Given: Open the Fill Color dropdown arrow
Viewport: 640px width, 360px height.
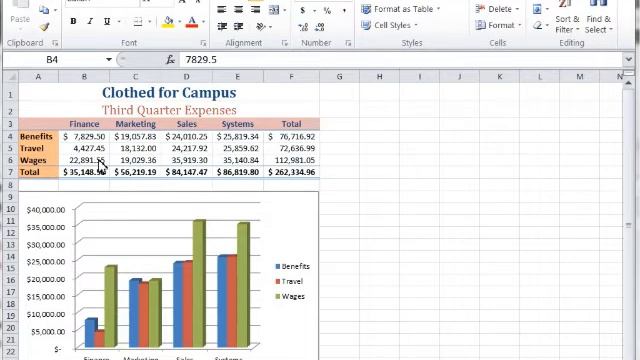Looking at the screenshot, I should pos(180,22).
